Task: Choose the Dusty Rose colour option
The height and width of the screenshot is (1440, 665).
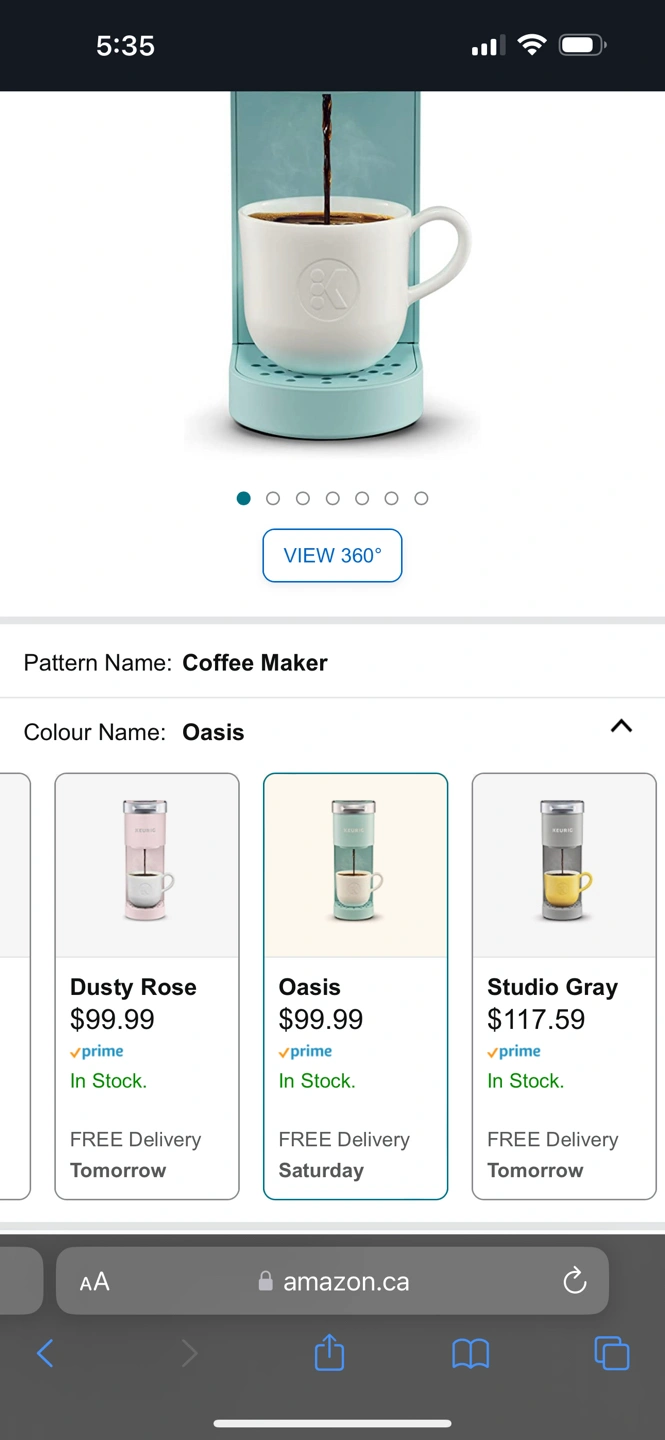Action: (147, 985)
